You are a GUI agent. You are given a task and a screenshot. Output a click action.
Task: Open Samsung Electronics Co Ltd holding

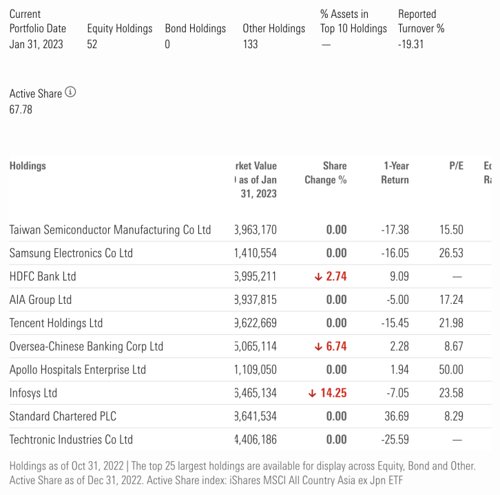click(x=71, y=253)
